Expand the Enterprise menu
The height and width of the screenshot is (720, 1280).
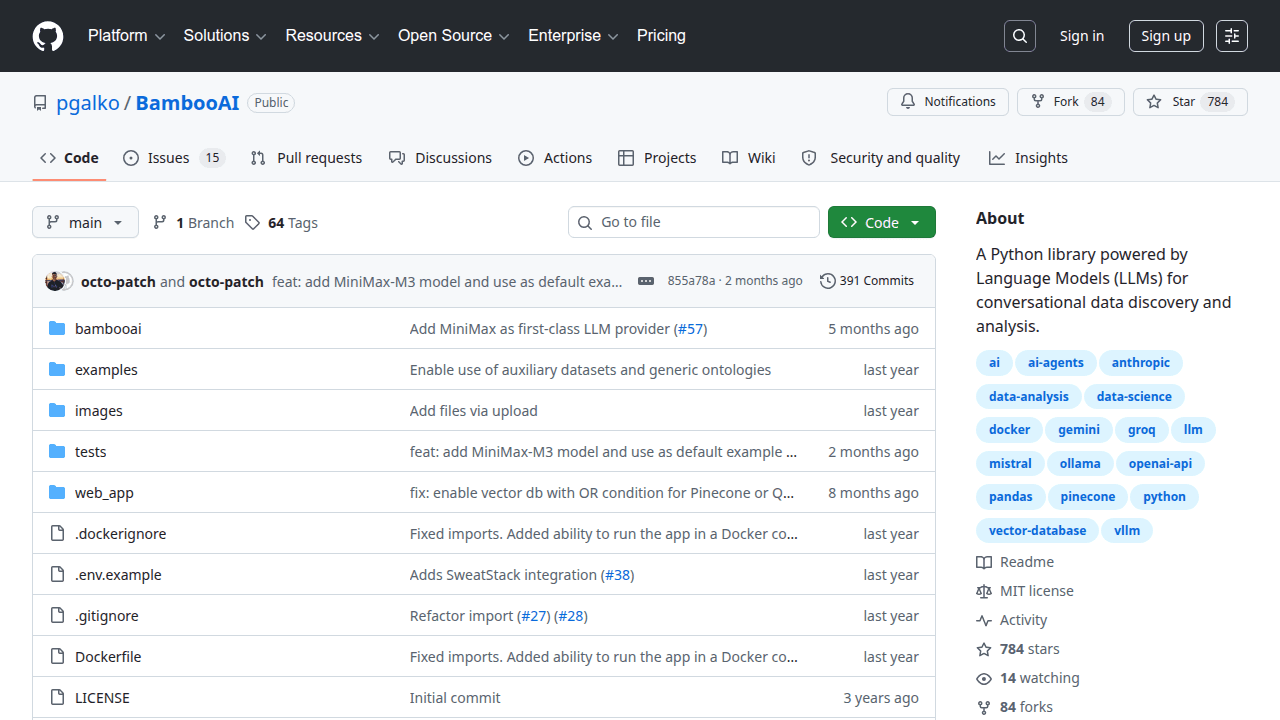point(573,36)
